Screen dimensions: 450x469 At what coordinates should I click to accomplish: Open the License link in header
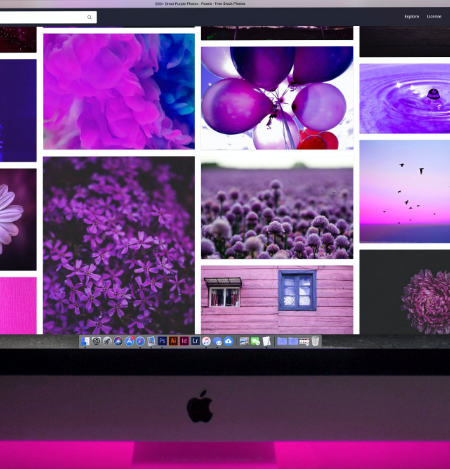434,16
